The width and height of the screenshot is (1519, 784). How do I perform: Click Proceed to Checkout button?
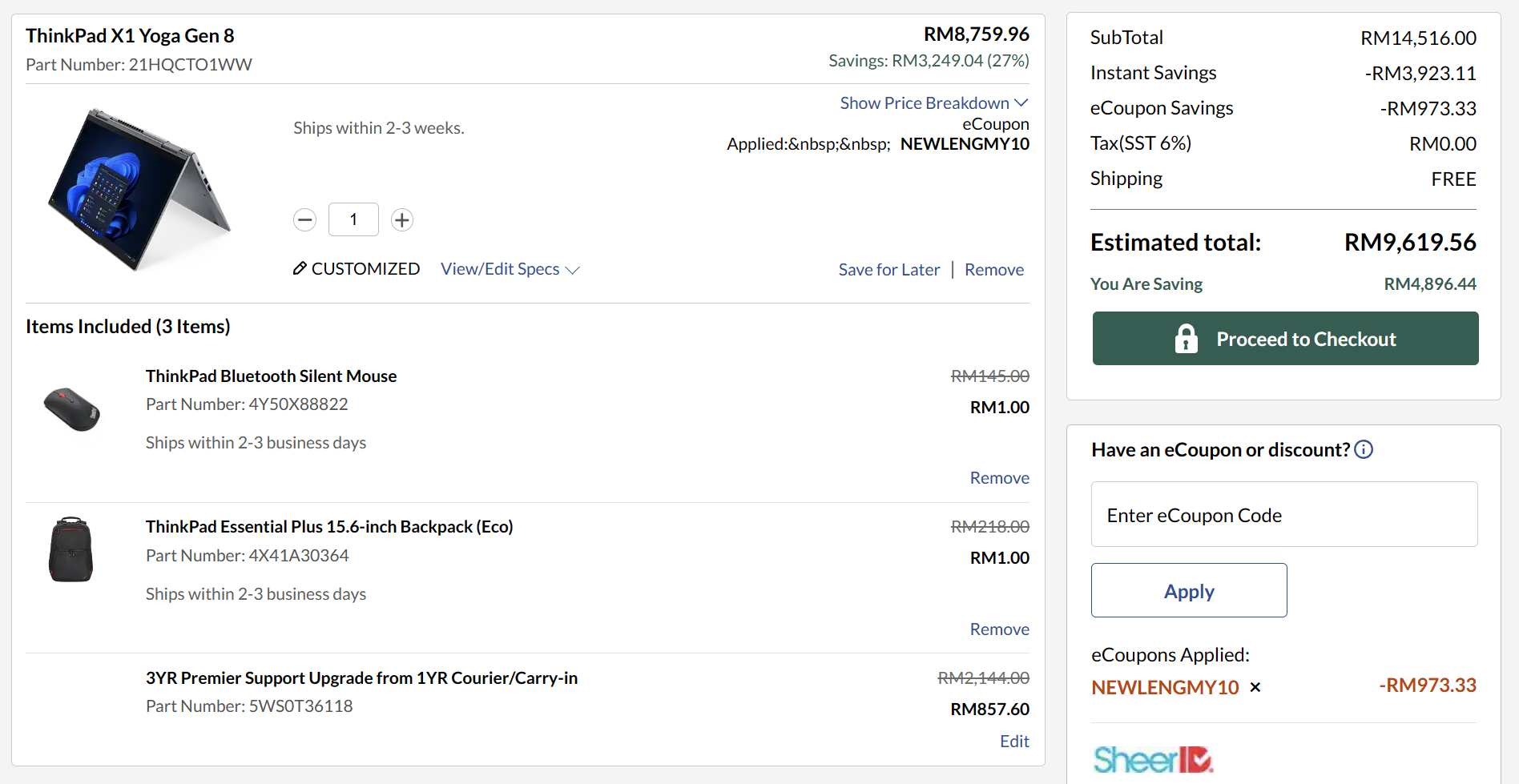coord(1286,339)
